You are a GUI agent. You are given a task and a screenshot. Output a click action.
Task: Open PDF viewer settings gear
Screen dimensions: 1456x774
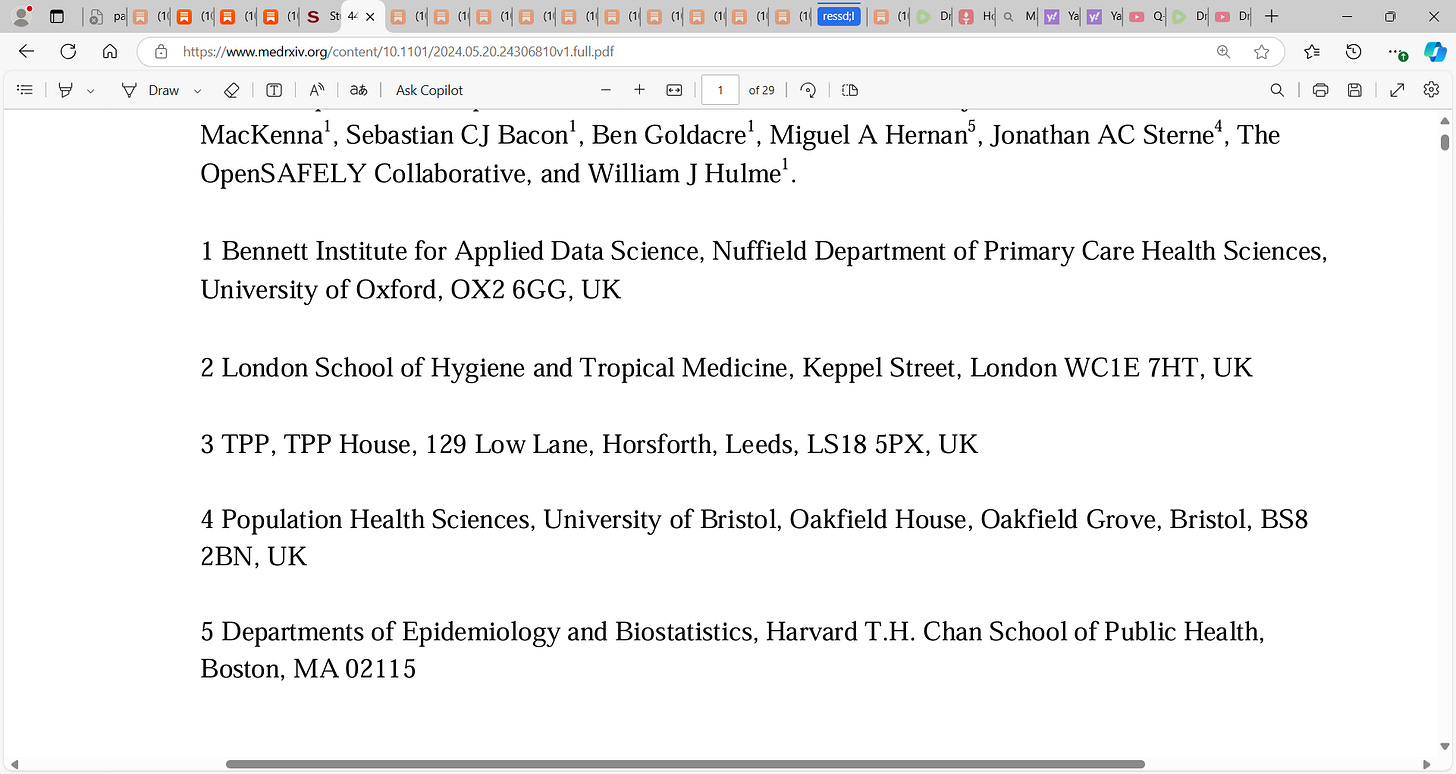pos(1431,90)
